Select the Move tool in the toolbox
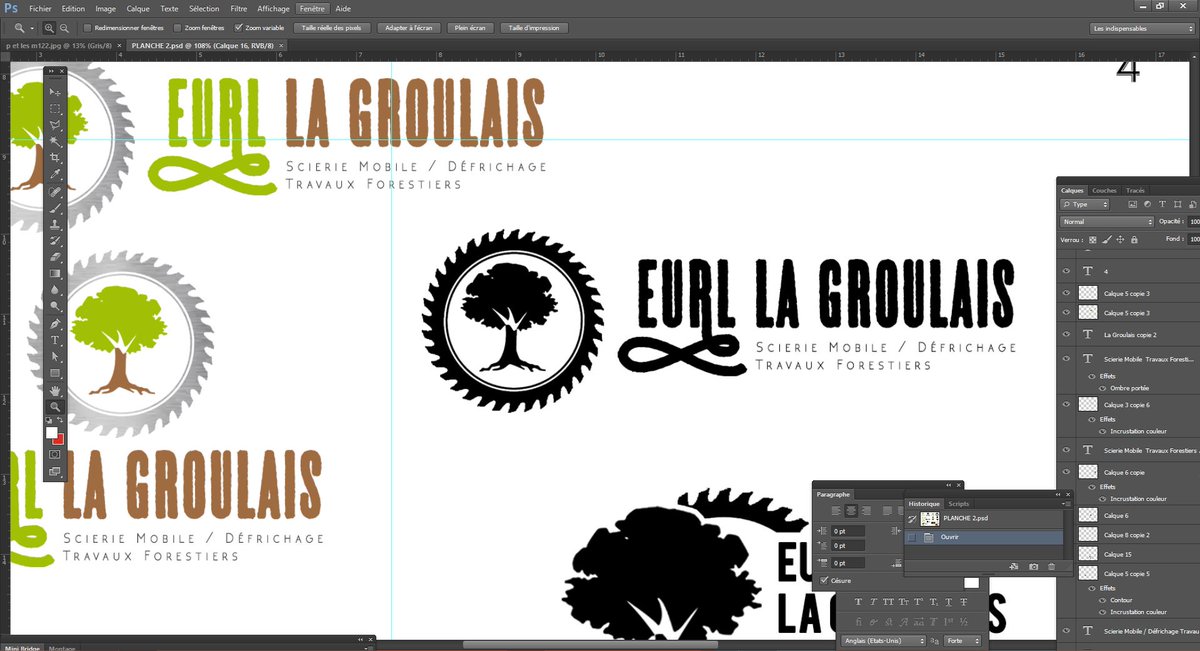1200x651 pixels. 55,91
